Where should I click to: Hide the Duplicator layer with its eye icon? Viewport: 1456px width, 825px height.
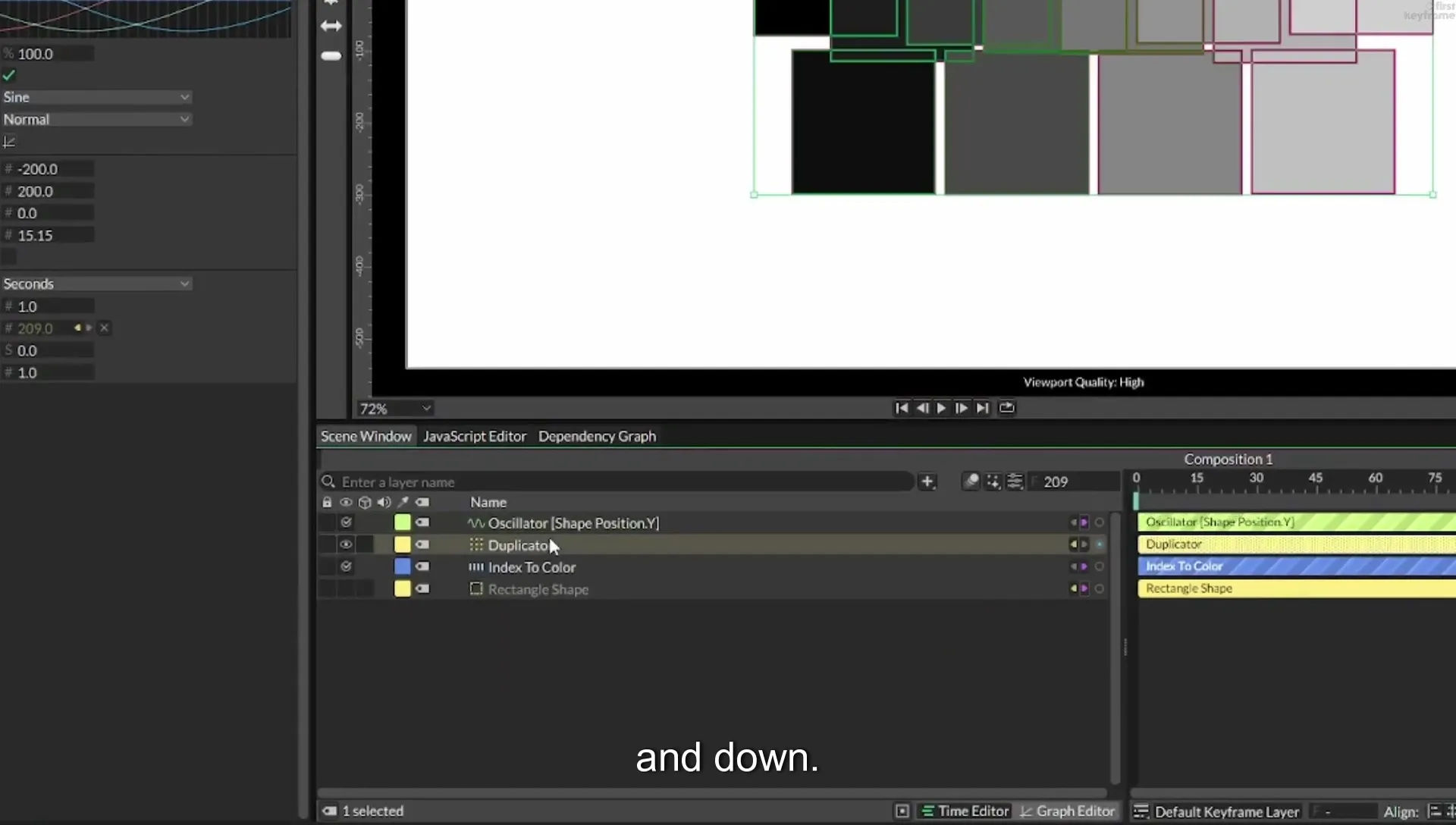tap(346, 544)
